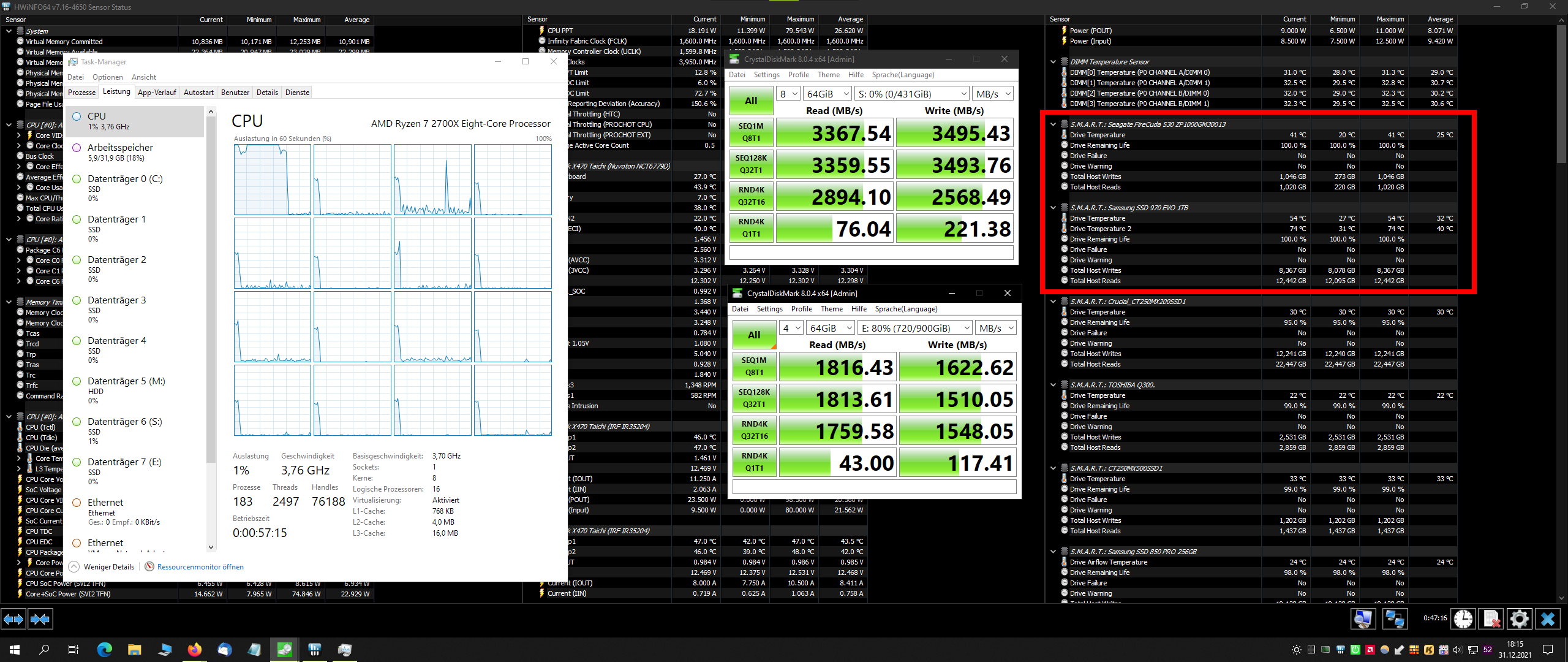Viewport: 1568px width, 662px height.
Task: Switch to Autostart tab
Action: 198,93
